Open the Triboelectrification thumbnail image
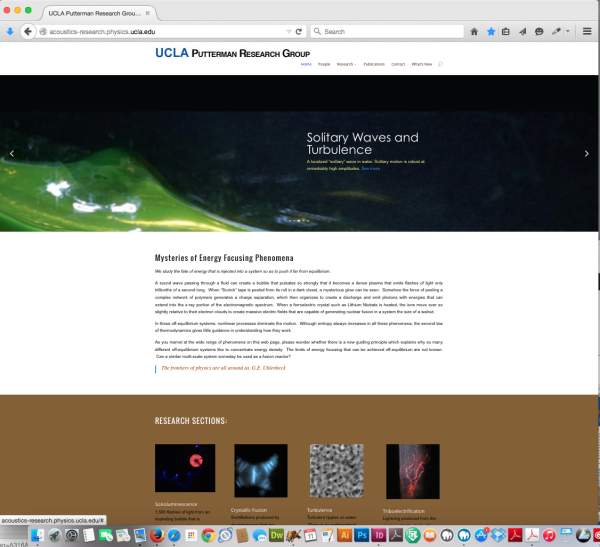Screen dimensions: 600x547 [x=412, y=471]
